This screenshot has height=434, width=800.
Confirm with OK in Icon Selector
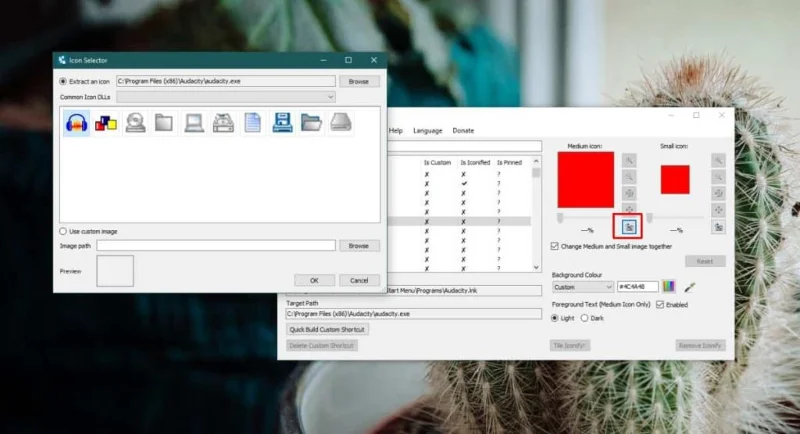314,280
